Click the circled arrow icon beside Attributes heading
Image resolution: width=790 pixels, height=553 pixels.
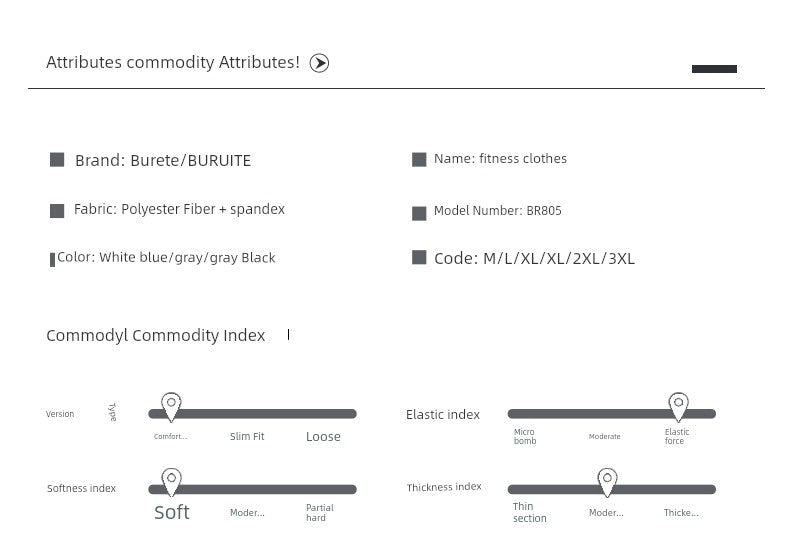pyautogui.click(x=319, y=63)
